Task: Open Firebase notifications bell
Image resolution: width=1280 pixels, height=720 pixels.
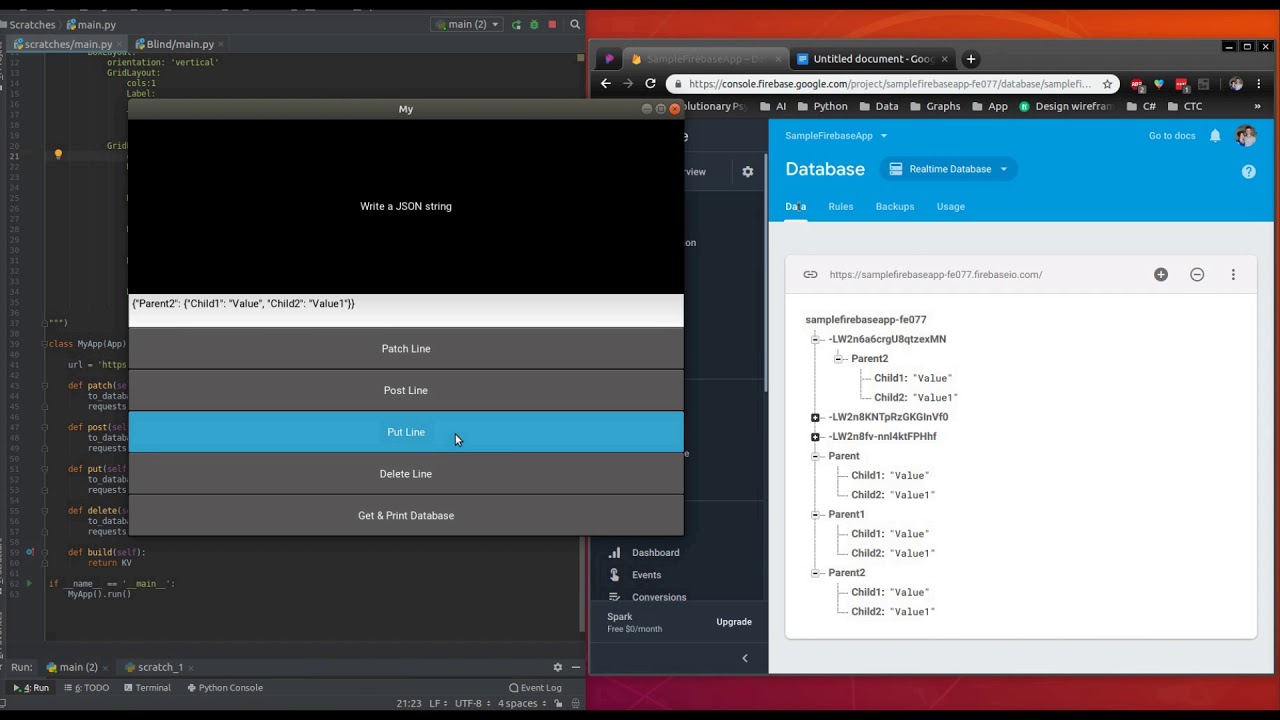Action: coord(1215,135)
